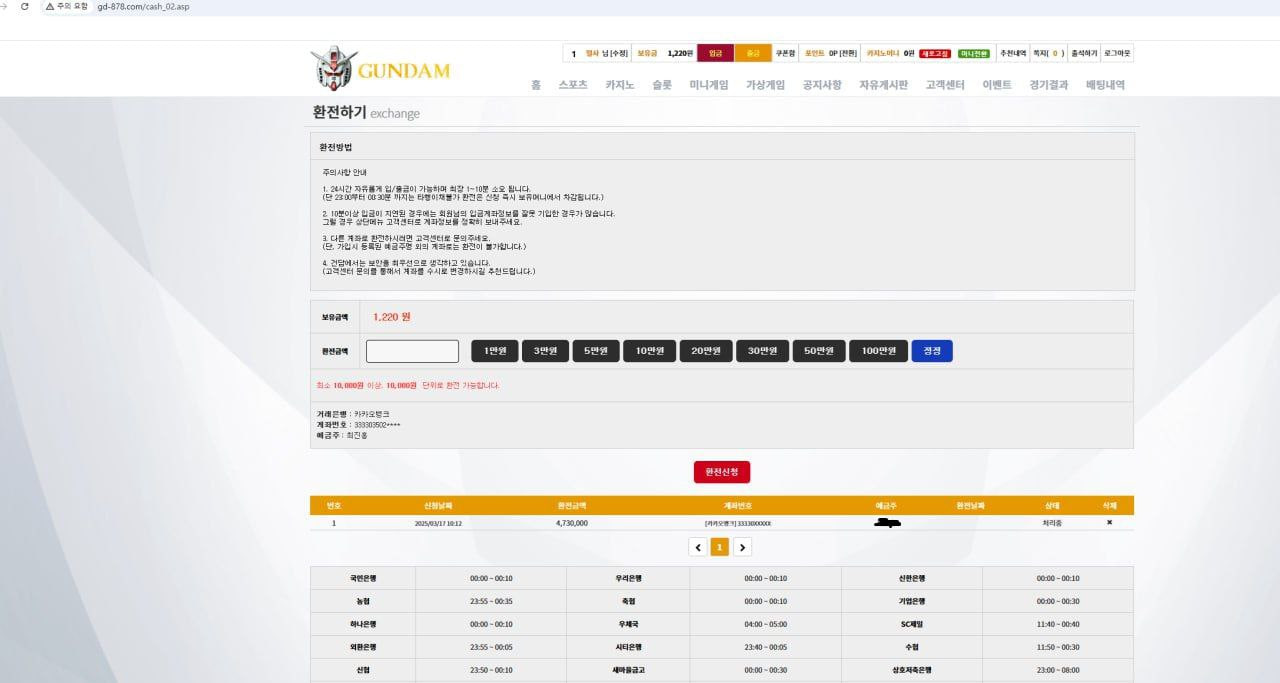Click the green 머니전환 badge
1280x683 pixels.
click(973, 53)
